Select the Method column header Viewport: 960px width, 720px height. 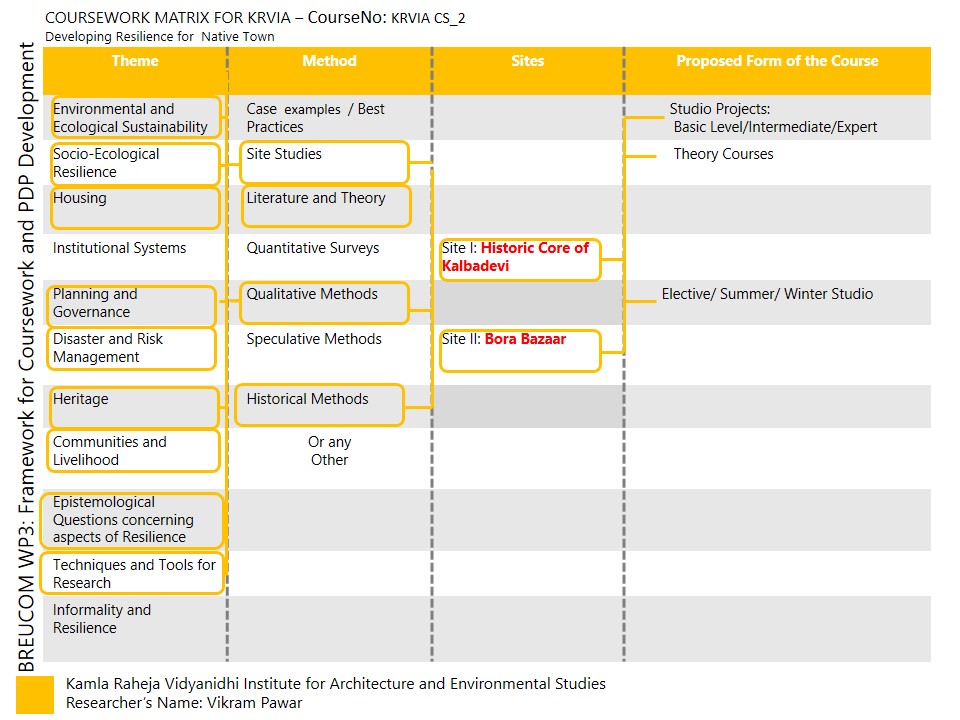click(329, 61)
